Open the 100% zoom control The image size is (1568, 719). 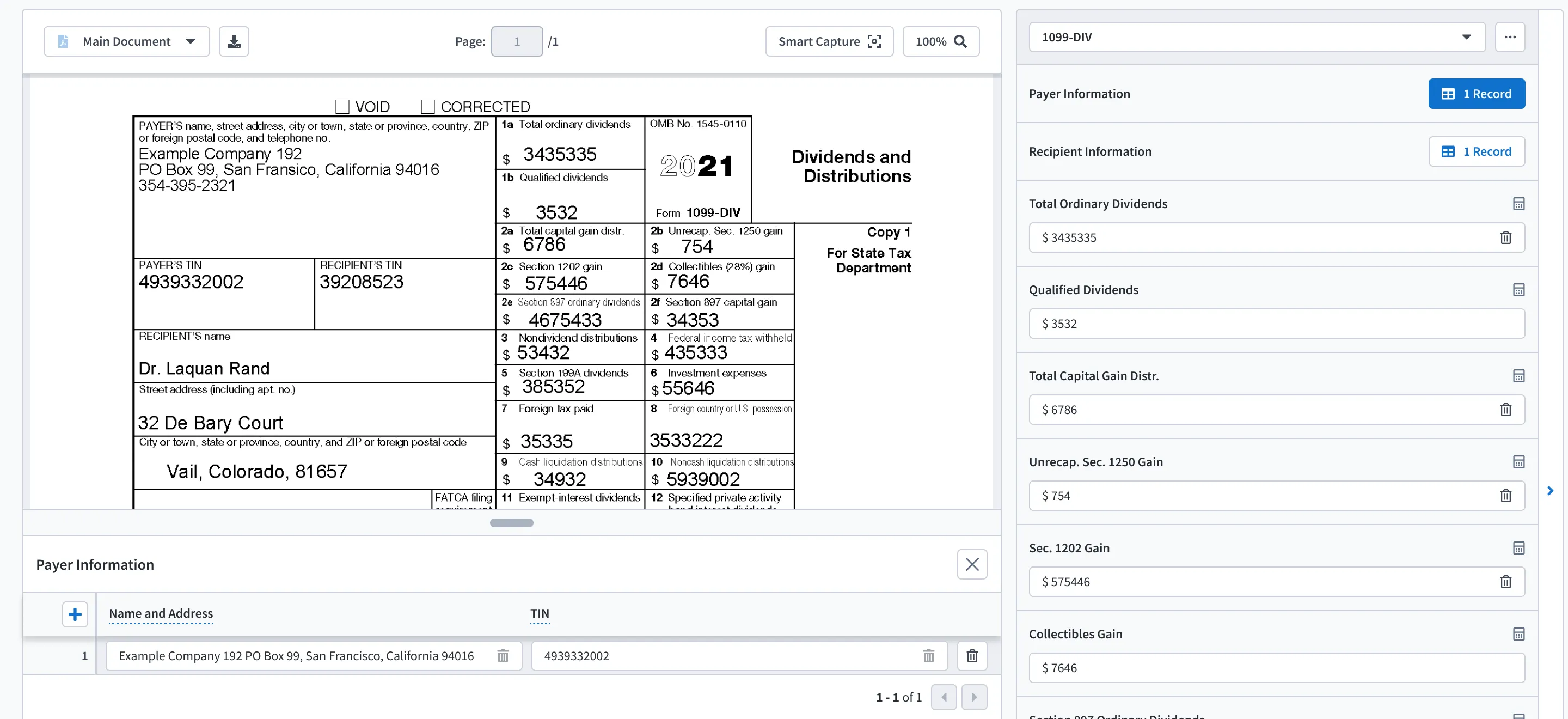tap(940, 41)
